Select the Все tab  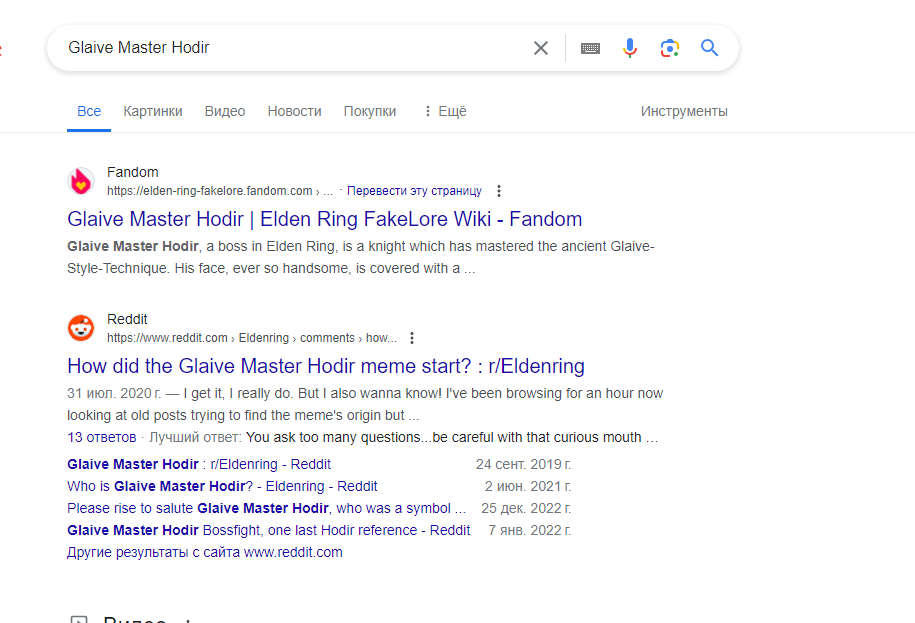tap(89, 111)
